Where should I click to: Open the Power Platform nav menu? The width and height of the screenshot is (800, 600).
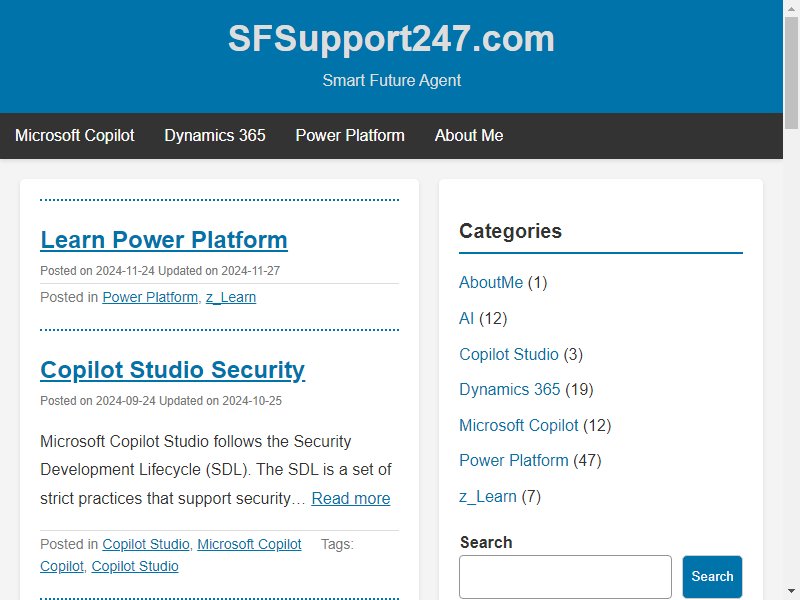tap(350, 135)
